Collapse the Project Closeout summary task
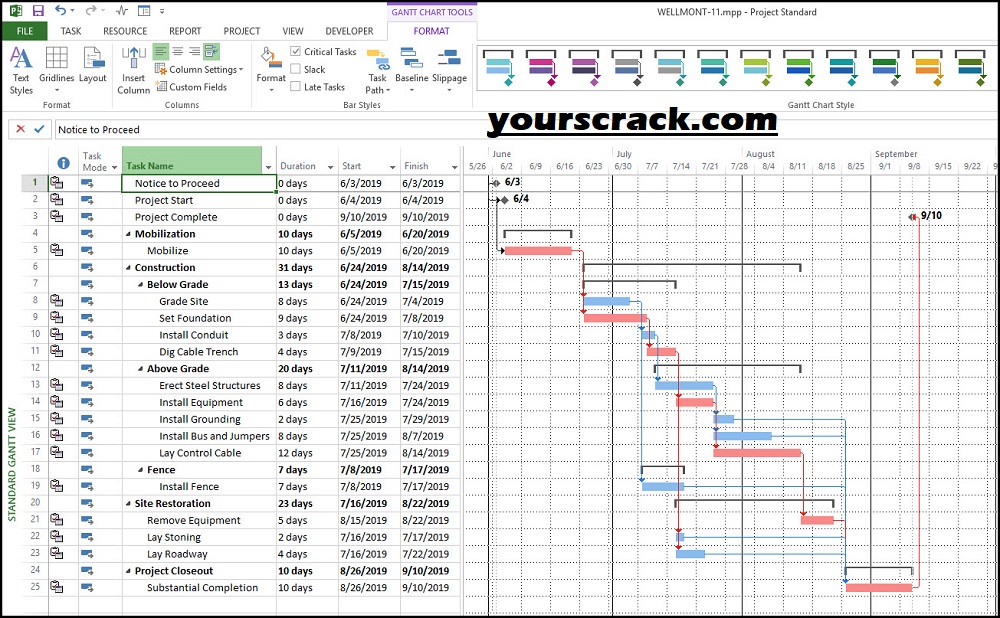 click(128, 571)
